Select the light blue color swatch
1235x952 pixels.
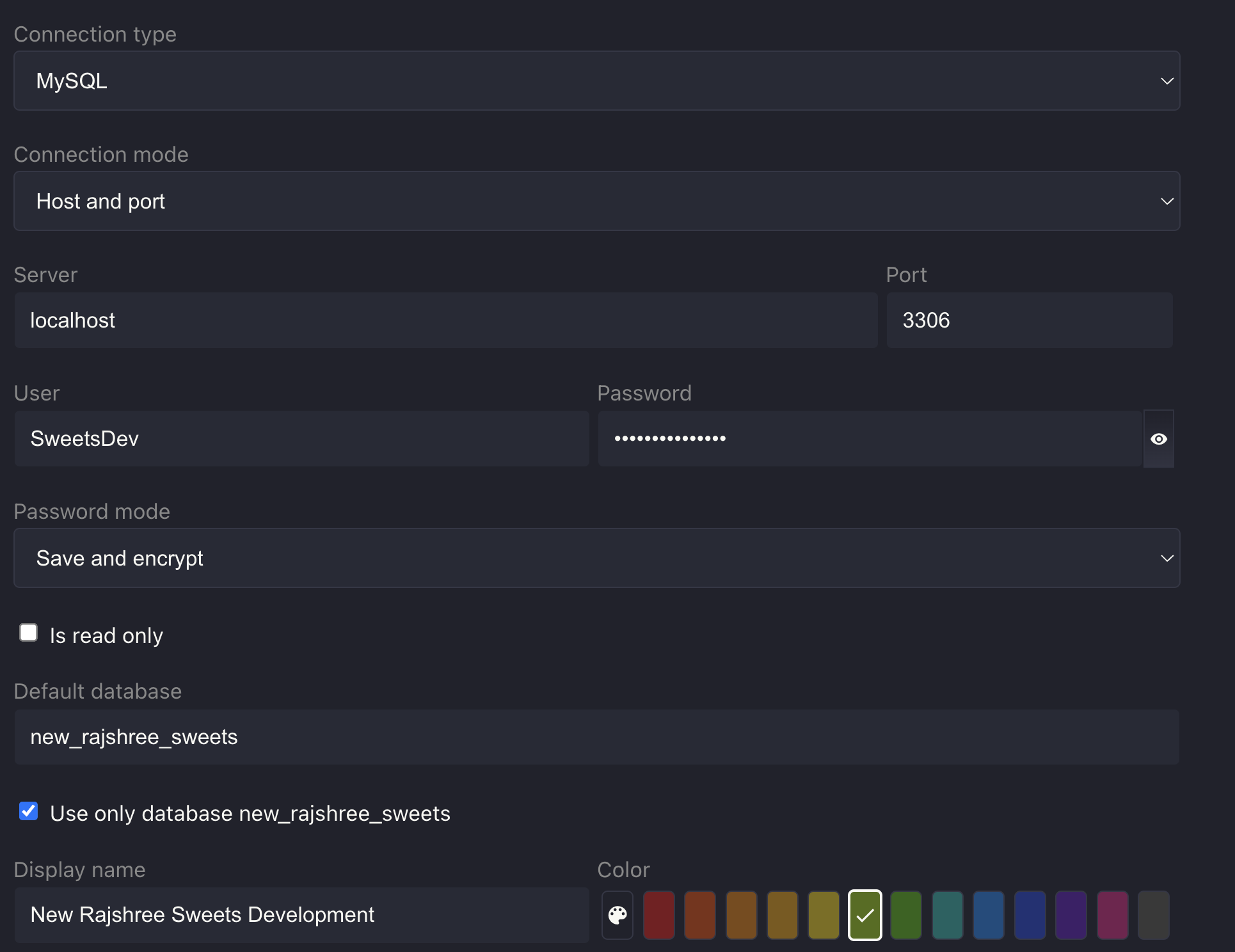(989, 915)
